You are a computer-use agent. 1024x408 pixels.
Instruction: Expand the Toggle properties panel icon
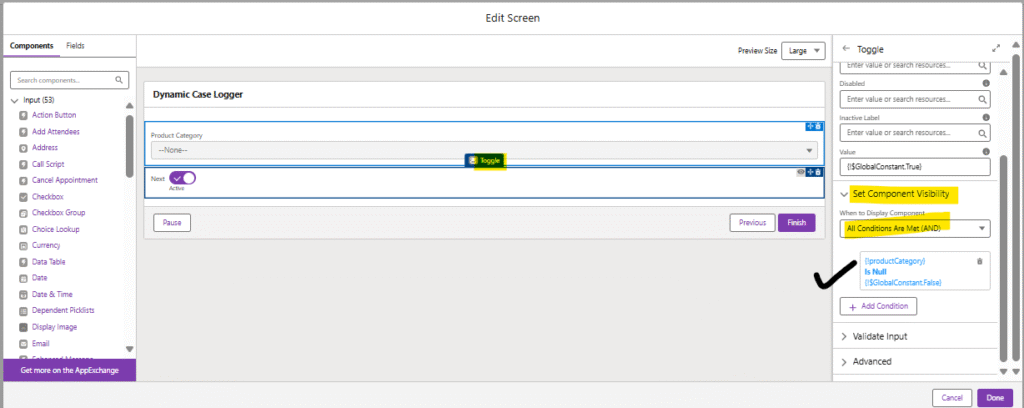996,47
